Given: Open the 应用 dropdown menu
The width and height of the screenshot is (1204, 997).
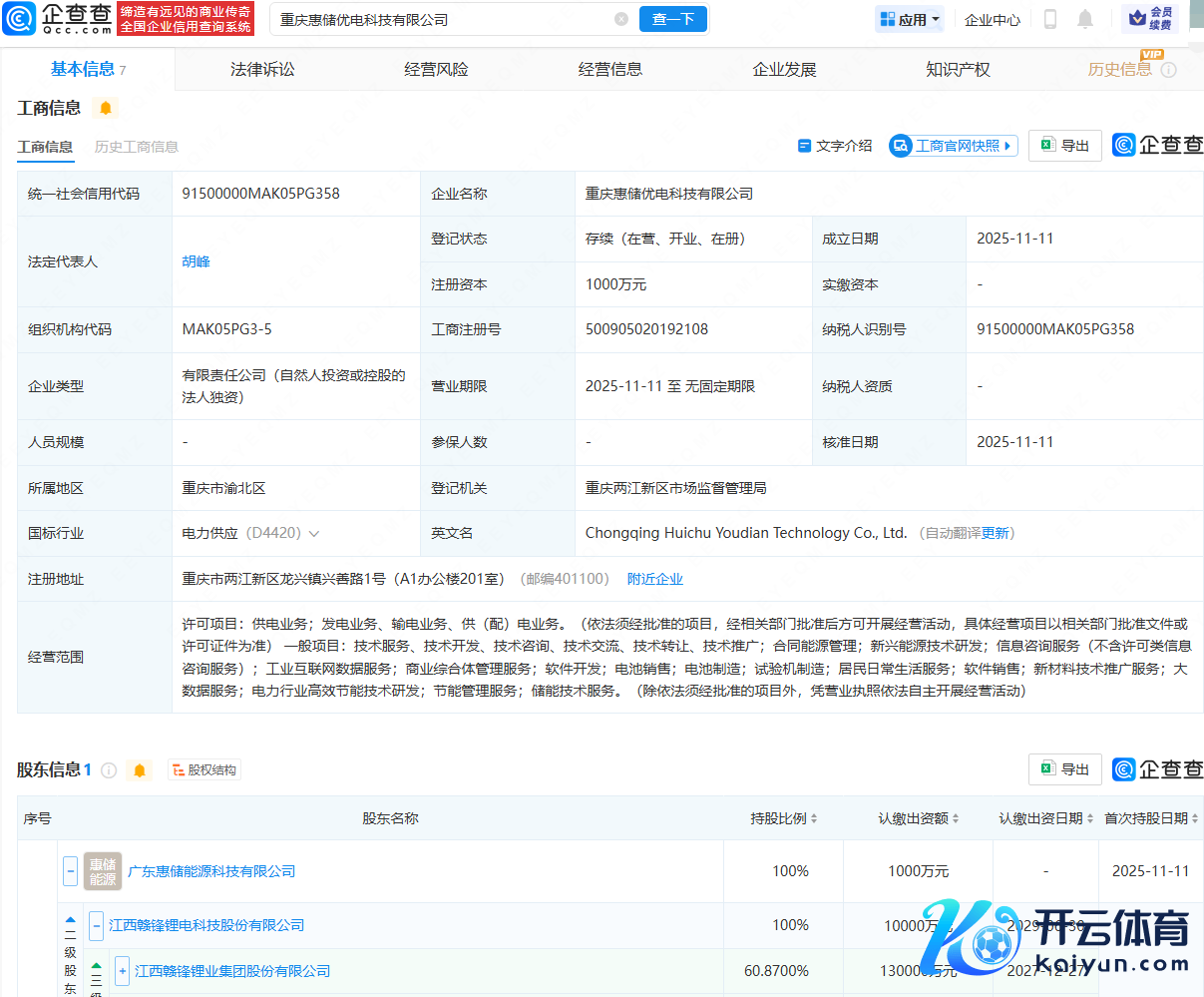Looking at the screenshot, I should pos(910,19).
